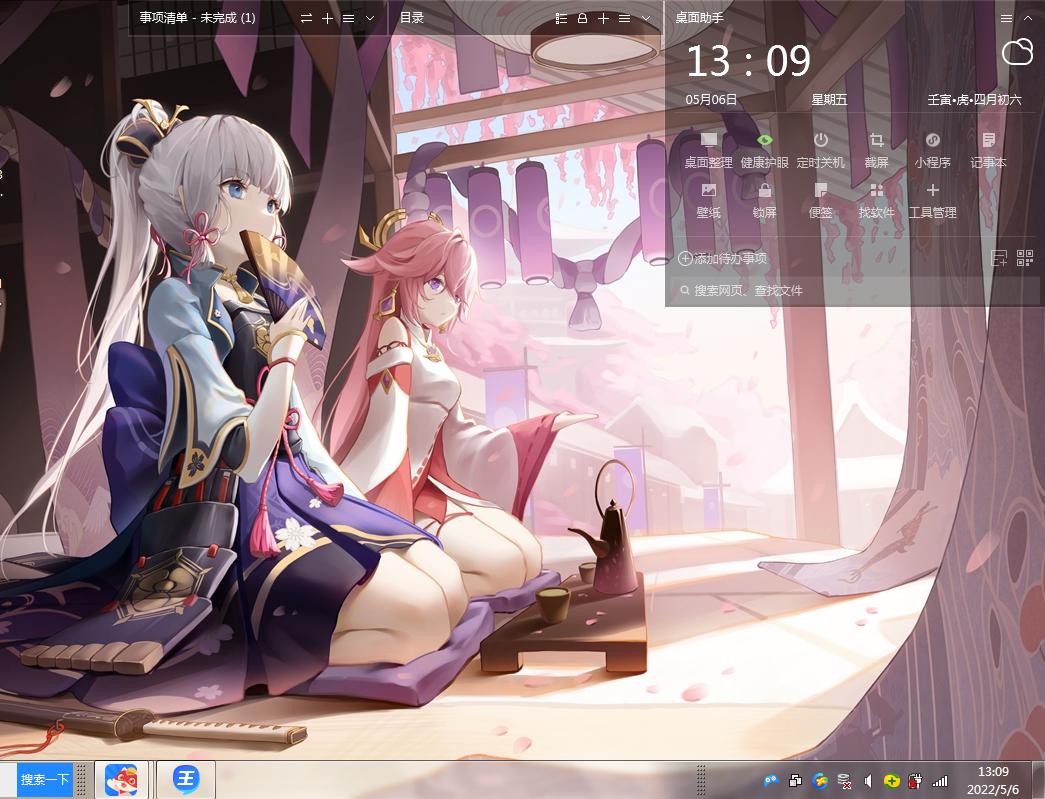Switch view icon in 事项清单 panel

tap(307, 19)
